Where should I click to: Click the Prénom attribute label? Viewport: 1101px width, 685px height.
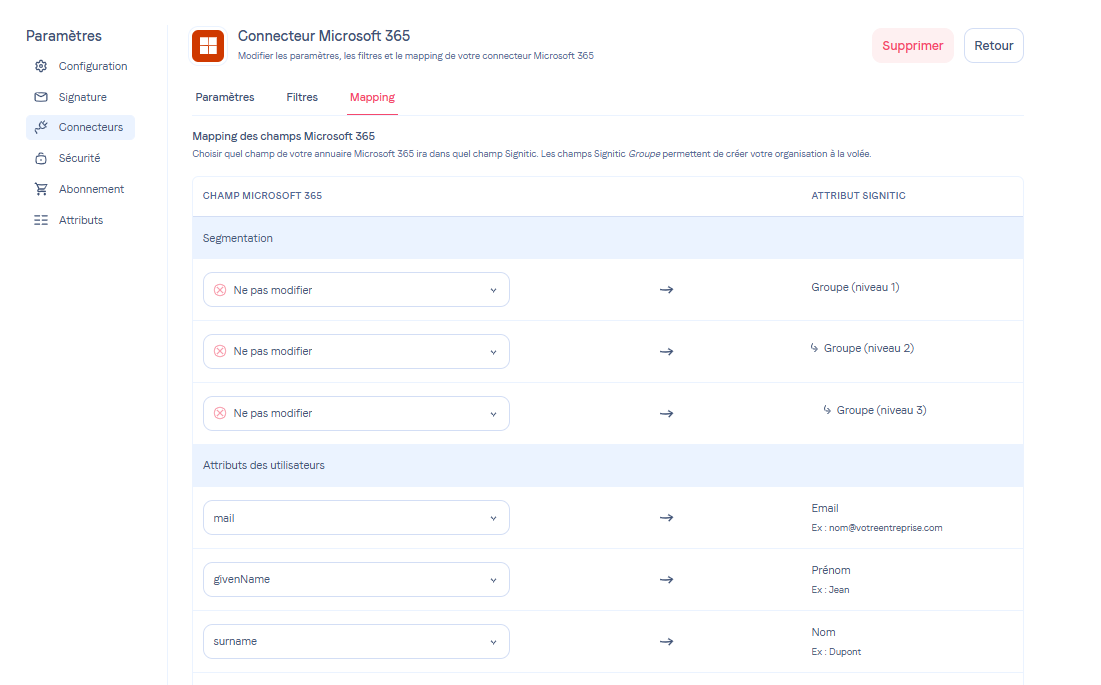coord(831,570)
